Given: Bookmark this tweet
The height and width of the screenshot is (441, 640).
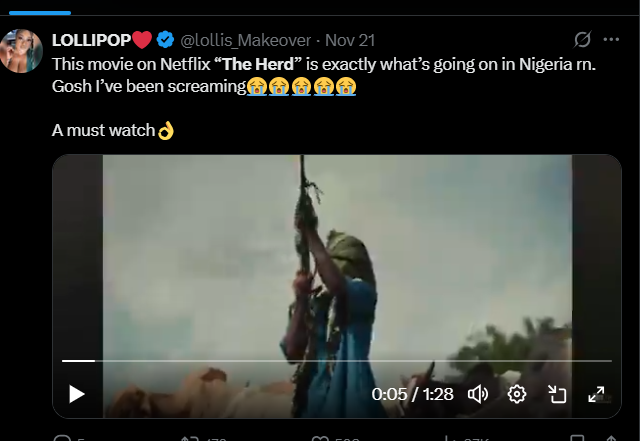Looking at the screenshot, I should tap(577, 437).
